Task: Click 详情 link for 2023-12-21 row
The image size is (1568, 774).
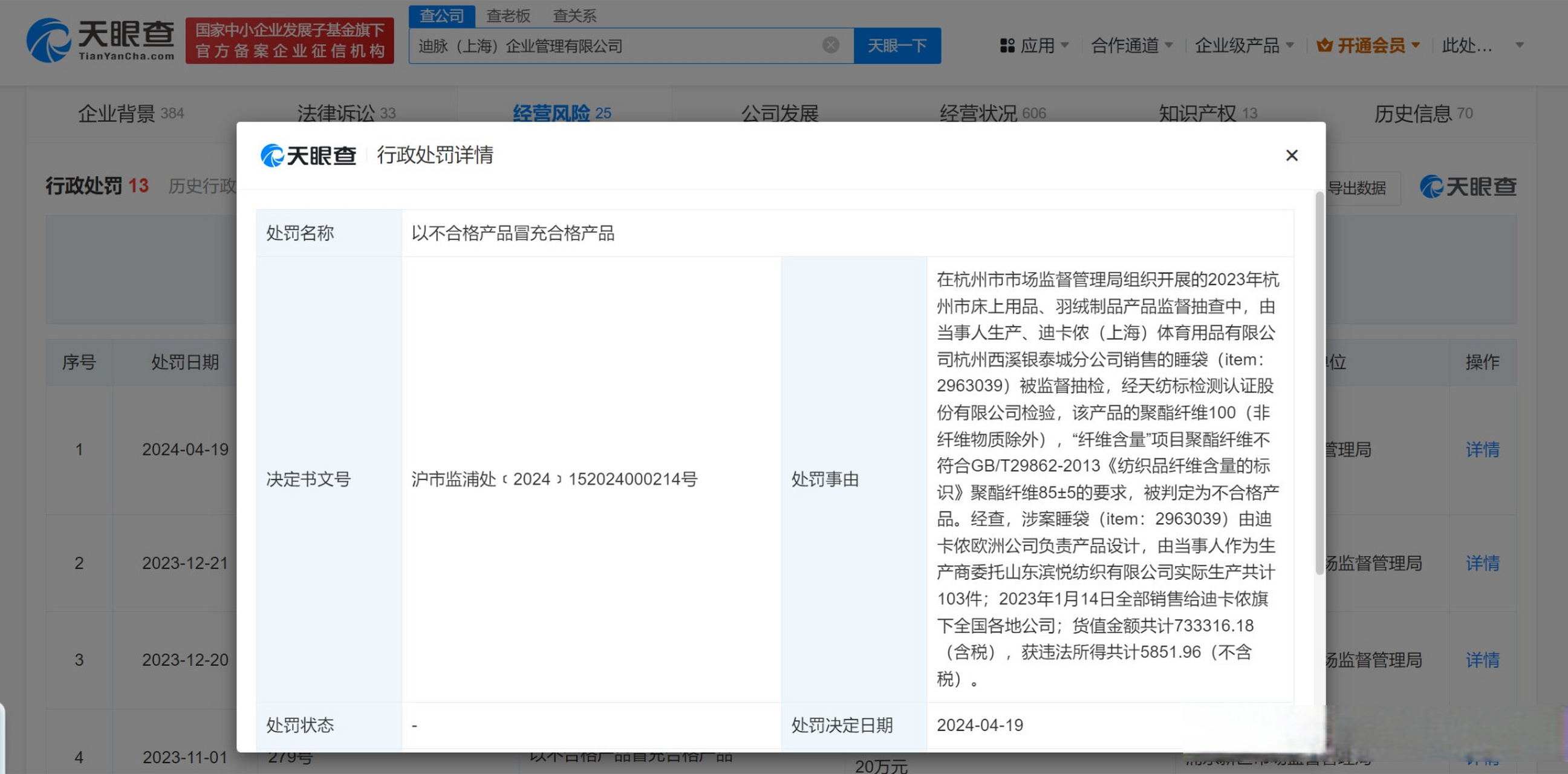Action: [x=1482, y=563]
